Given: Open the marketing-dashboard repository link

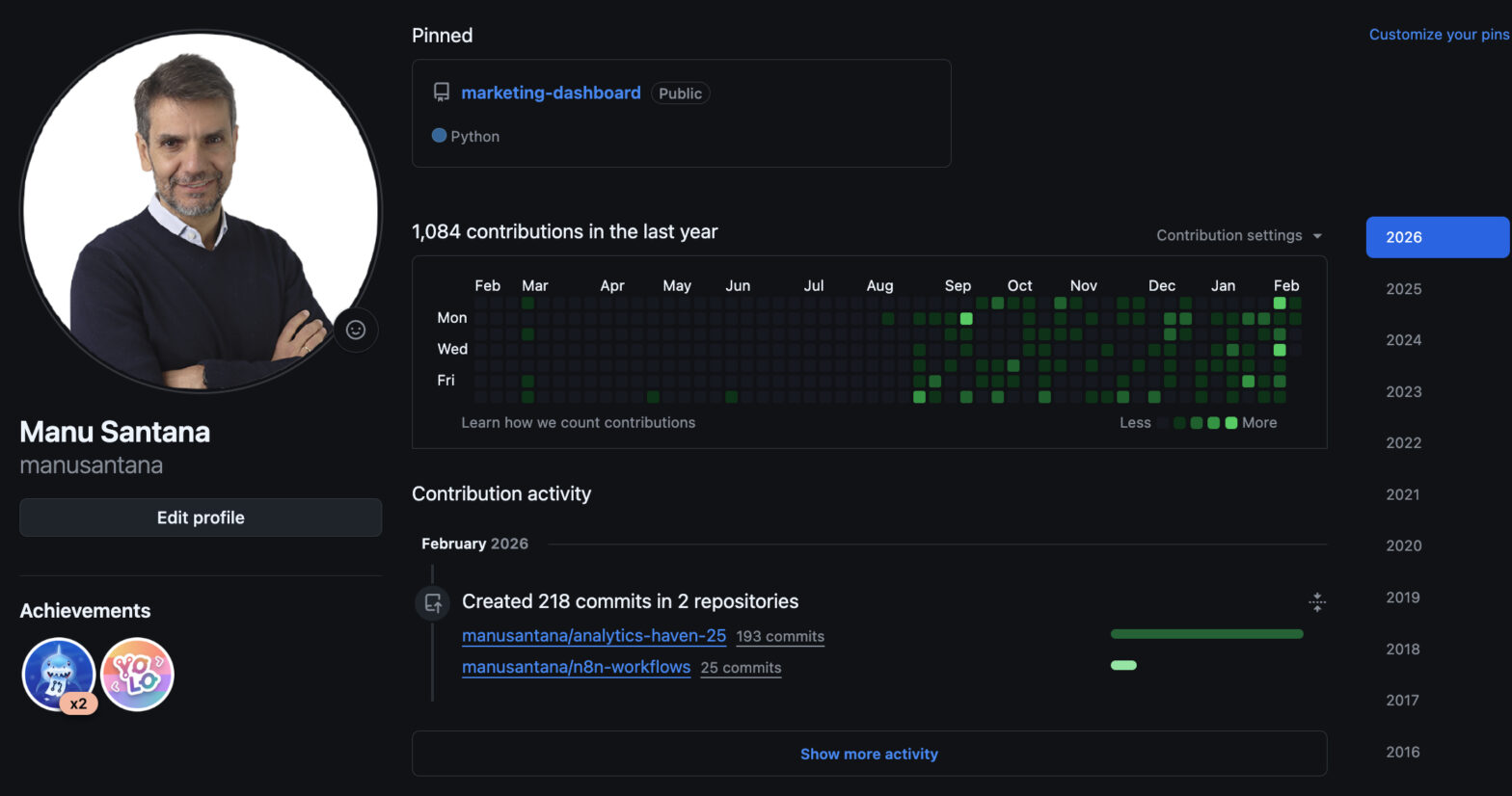Looking at the screenshot, I should 551,93.
